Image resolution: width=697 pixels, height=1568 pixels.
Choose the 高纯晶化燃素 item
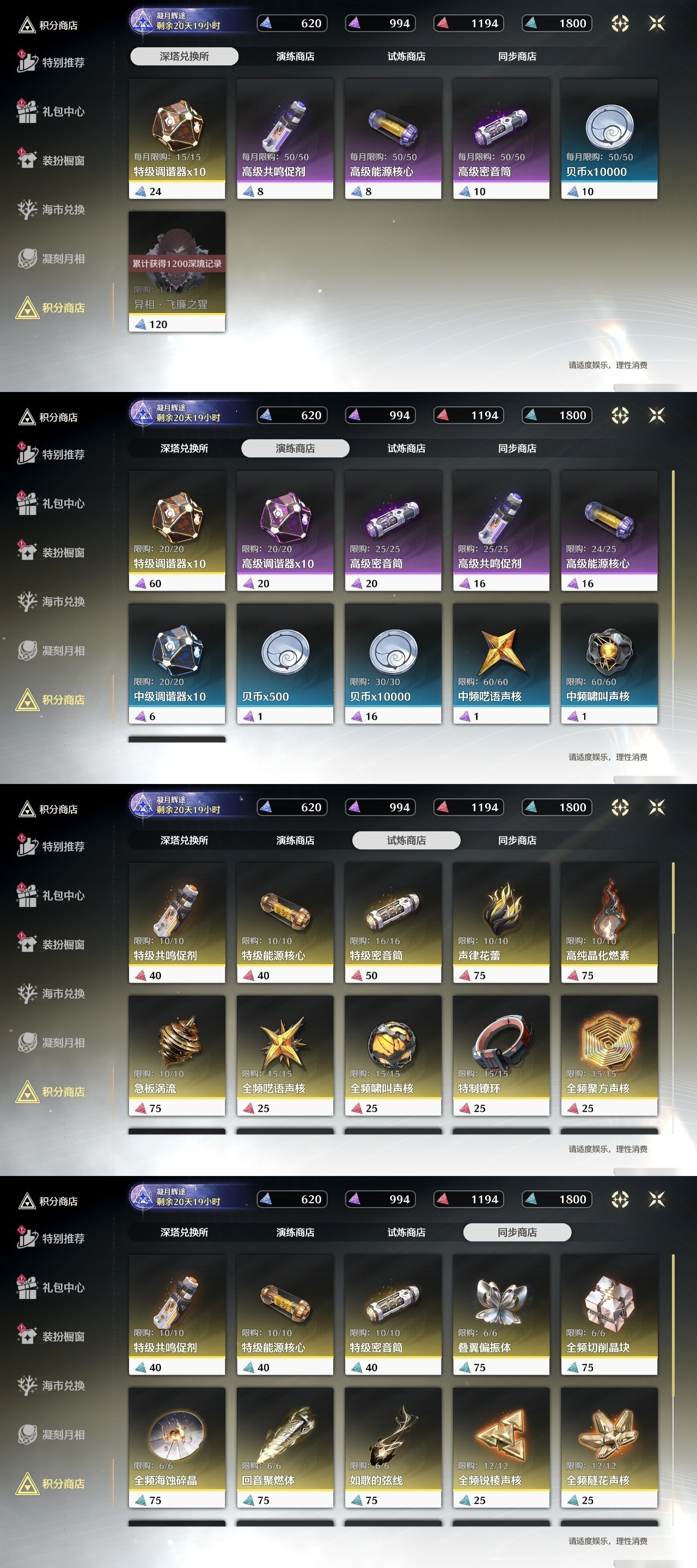pos(609,923)
